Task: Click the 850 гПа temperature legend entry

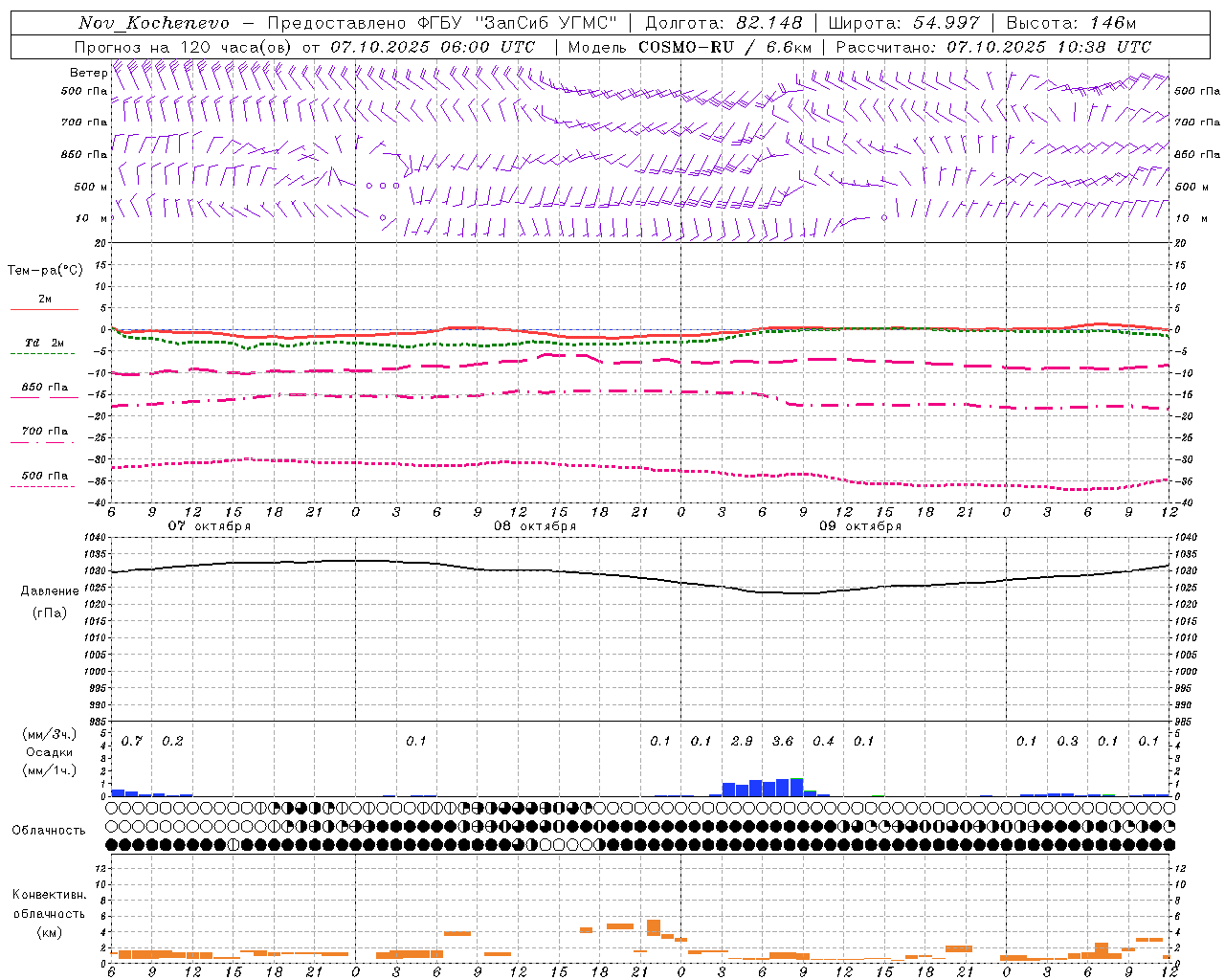Action: [x=45, y=388]
